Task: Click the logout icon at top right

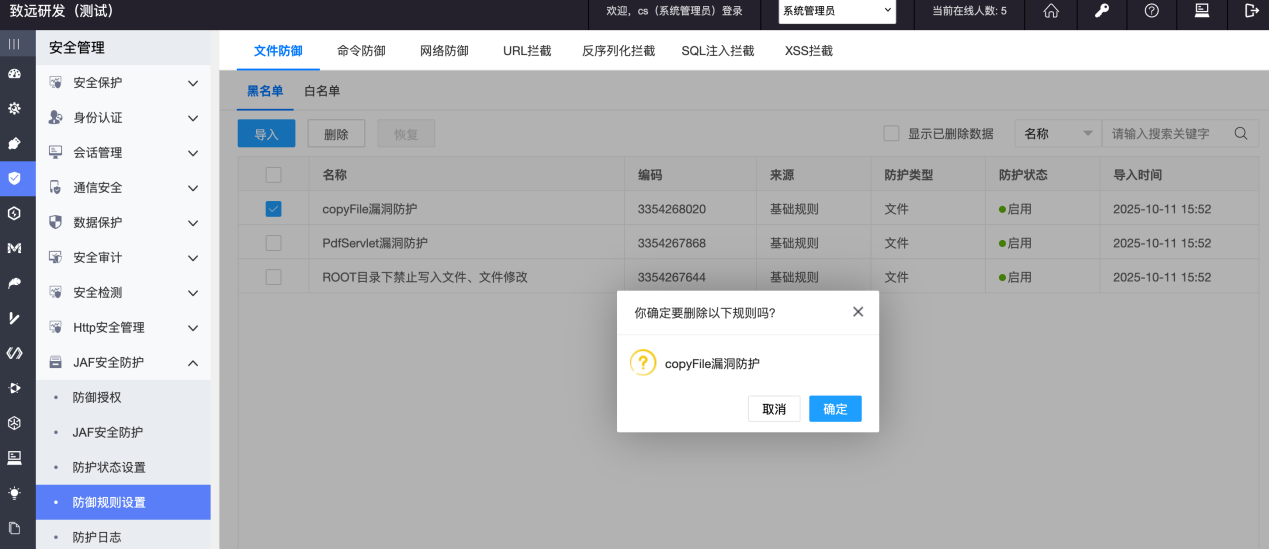Action: pyautogui.click(x=1251, y=11)
